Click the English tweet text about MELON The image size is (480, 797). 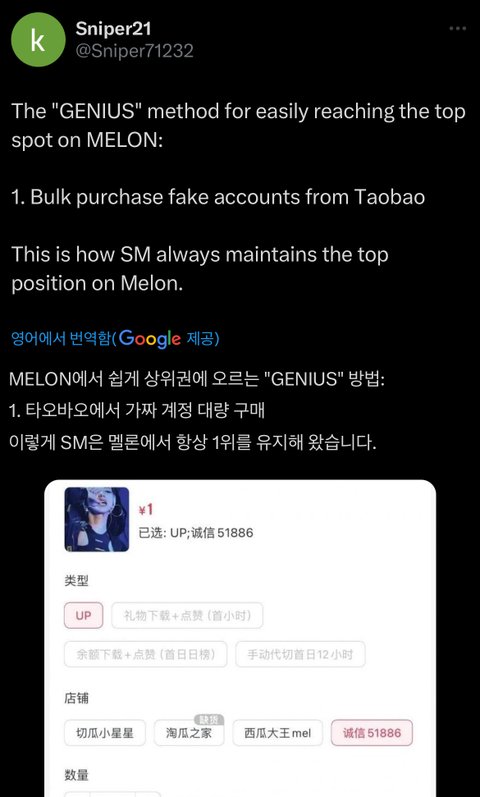[x=237, y=197]
